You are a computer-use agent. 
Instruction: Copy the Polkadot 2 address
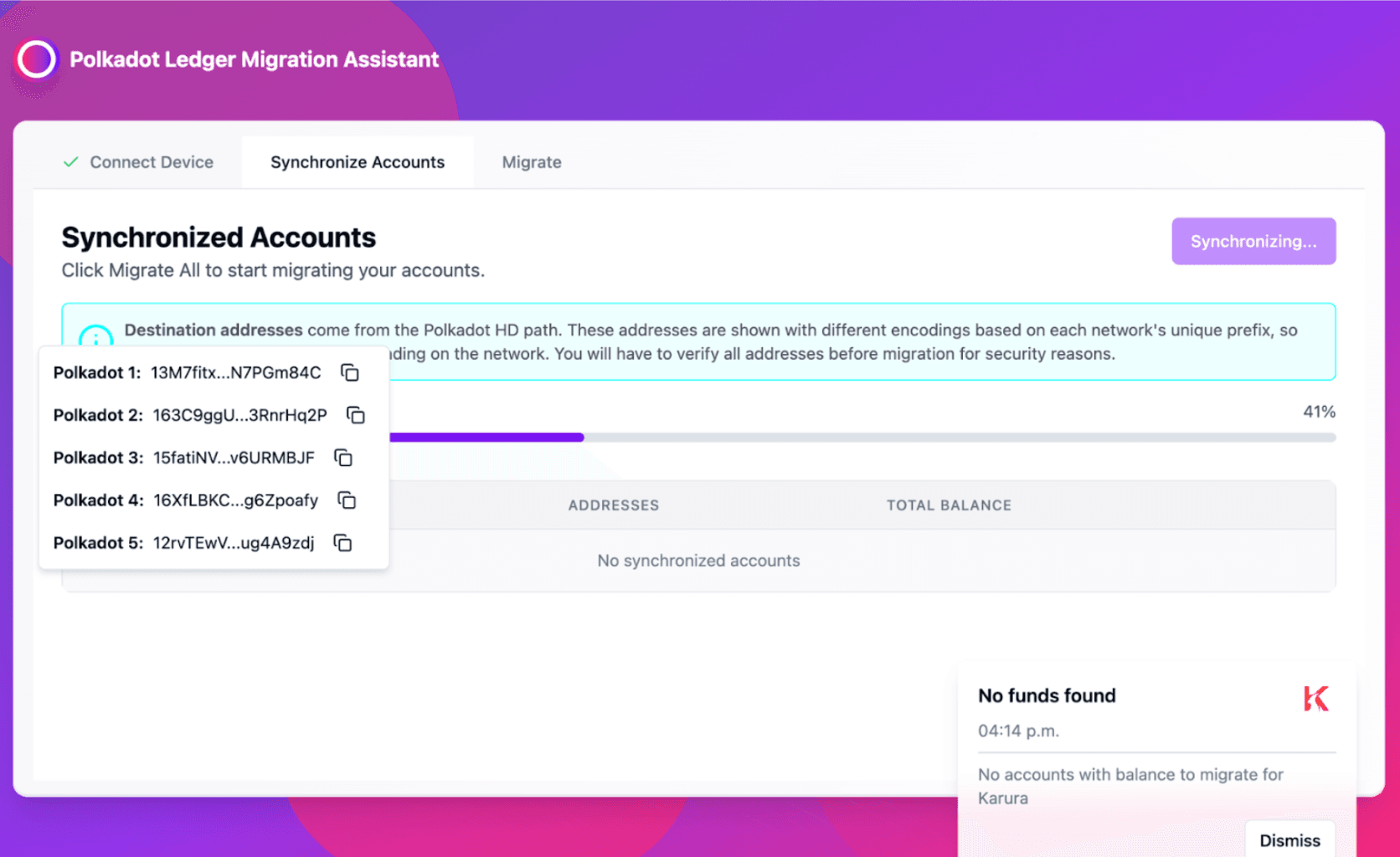(356, 415)
